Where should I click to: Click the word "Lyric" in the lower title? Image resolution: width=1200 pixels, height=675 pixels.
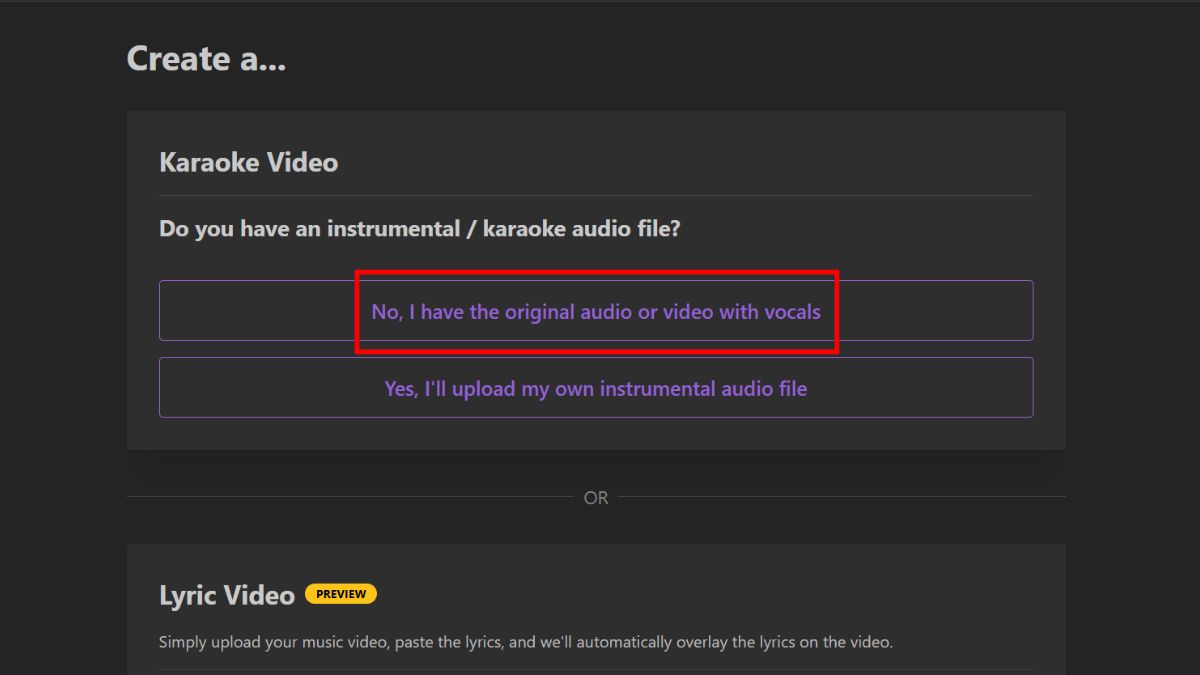pos(191,596)
